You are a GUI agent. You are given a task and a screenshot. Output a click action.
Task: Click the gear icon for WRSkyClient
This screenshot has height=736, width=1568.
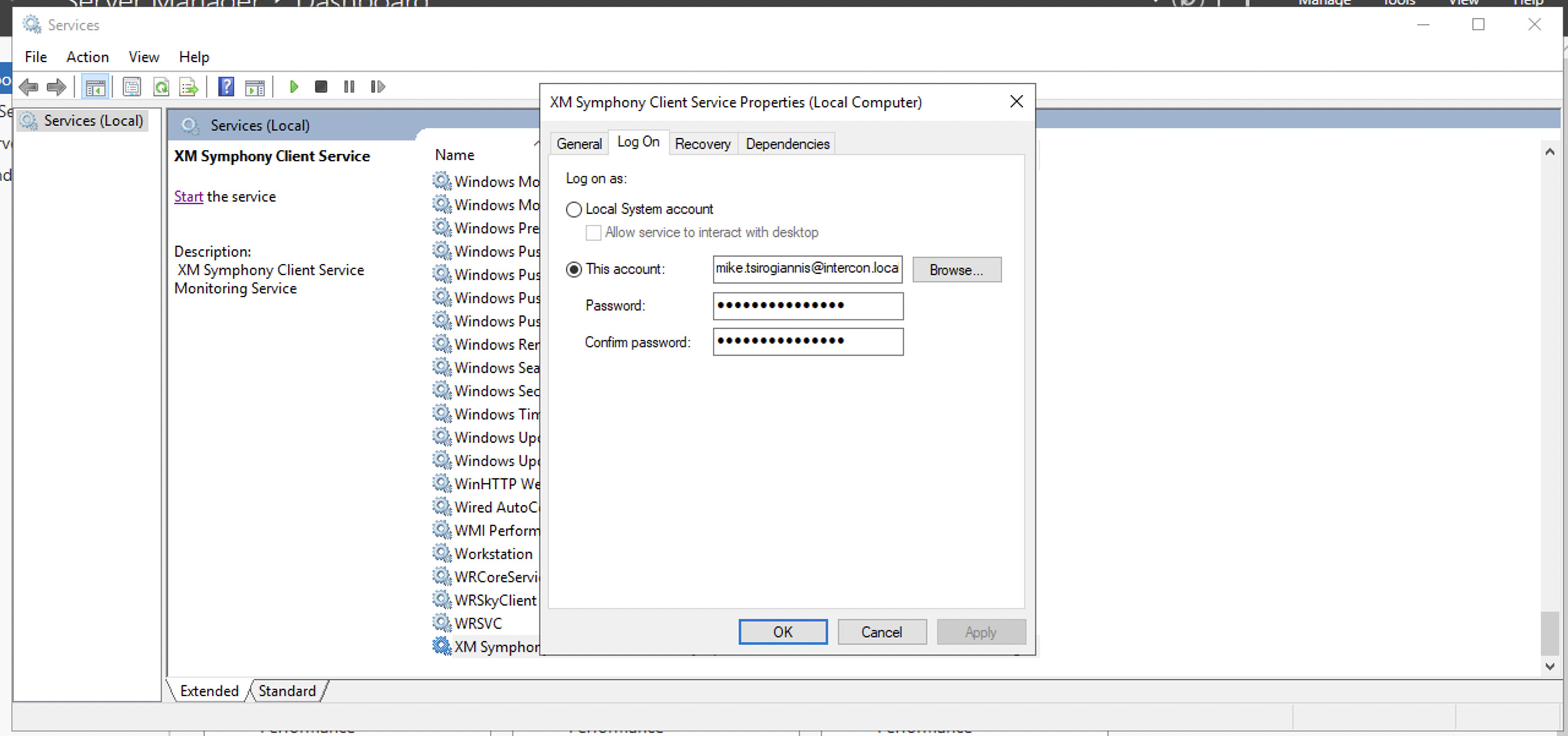pyautogui.click(x=442, y=599)
